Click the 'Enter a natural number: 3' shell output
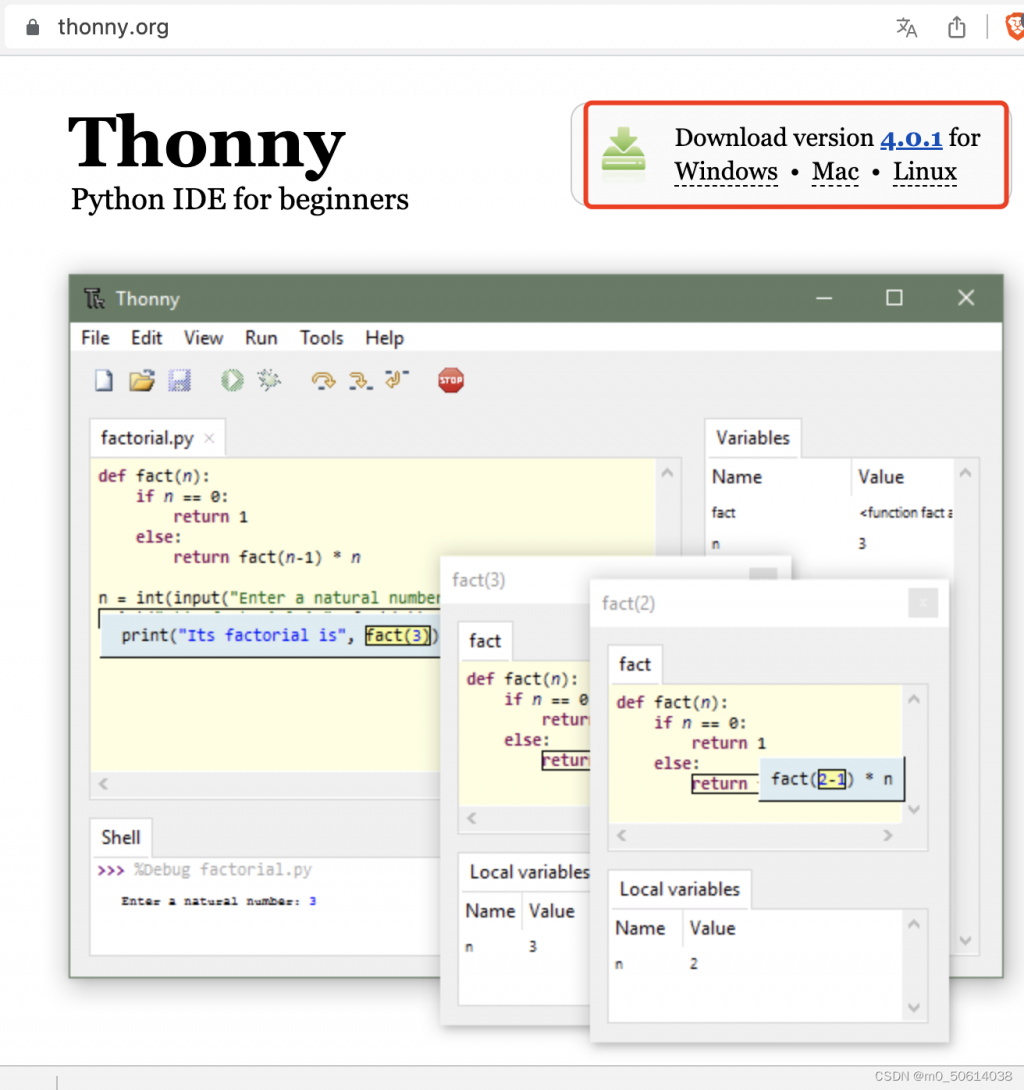This screenshot has height=1090, width=1024. click(x=218, y=901)
